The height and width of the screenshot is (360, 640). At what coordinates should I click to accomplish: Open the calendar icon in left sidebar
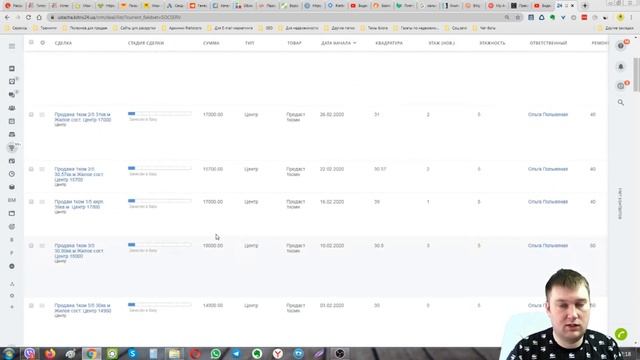12,121
